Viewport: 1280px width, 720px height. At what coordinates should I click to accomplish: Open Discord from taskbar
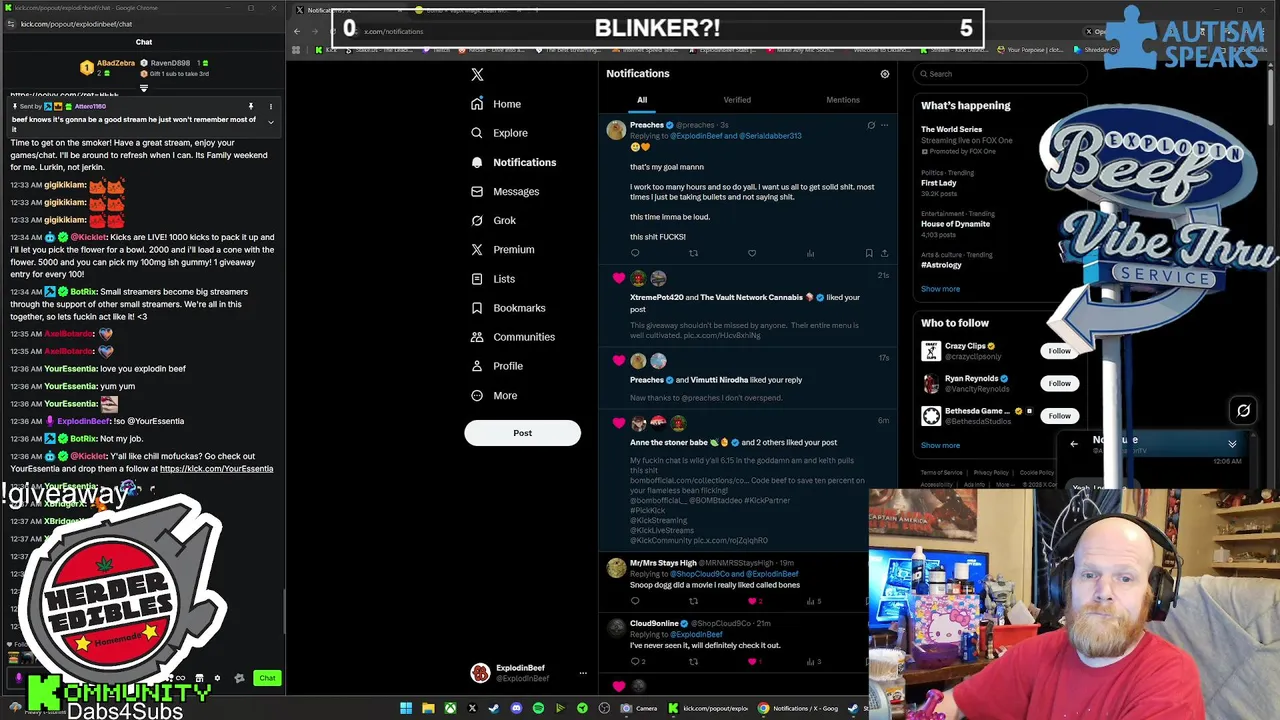pyautogui.click(x=516, y=708)
